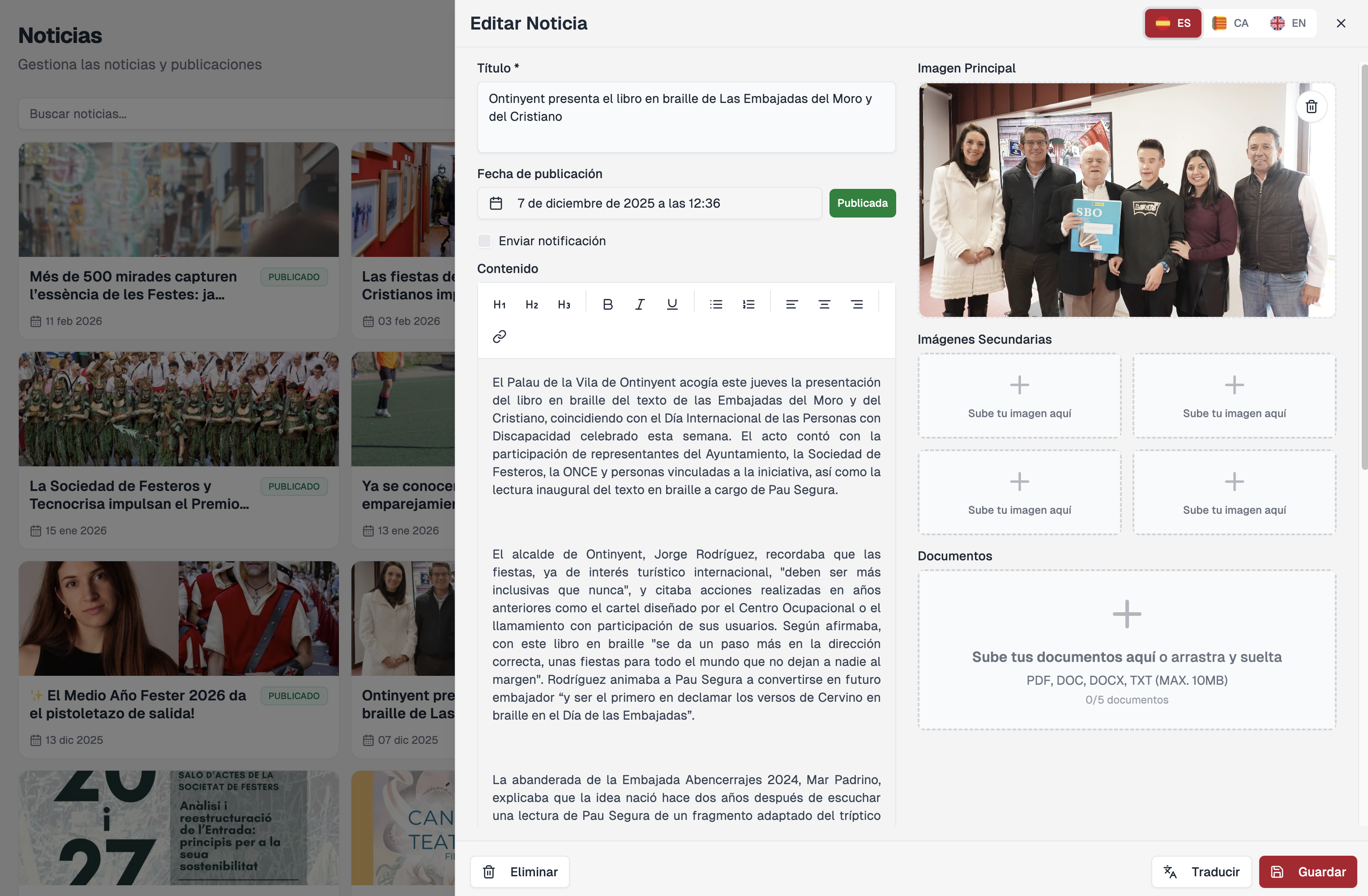
Task: Toggle underline text in editor
Action: click(672, 305)
